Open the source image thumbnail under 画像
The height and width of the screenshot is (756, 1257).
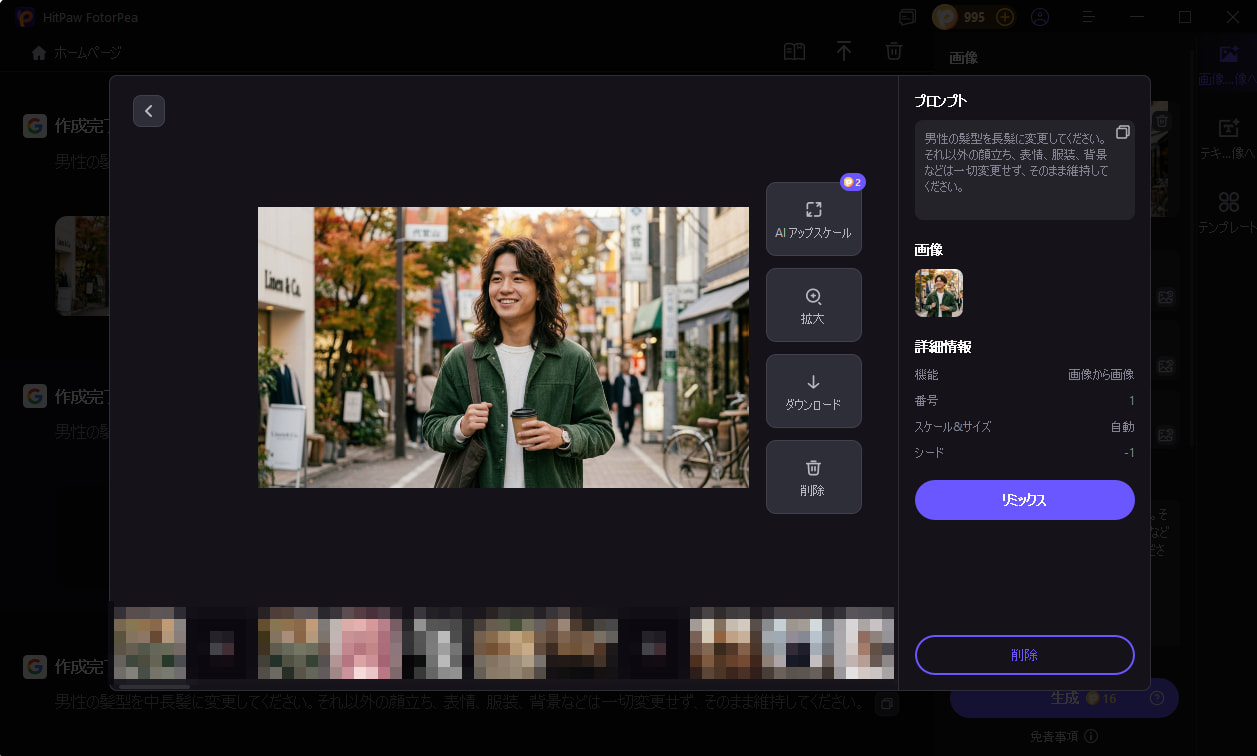[x=938, y=293]
